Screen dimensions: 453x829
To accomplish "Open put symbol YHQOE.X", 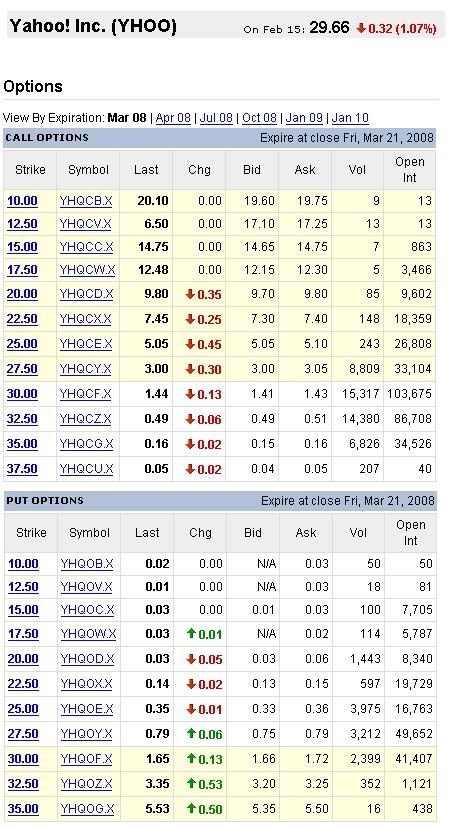I will pyautogui.click(x=87, y=708).
